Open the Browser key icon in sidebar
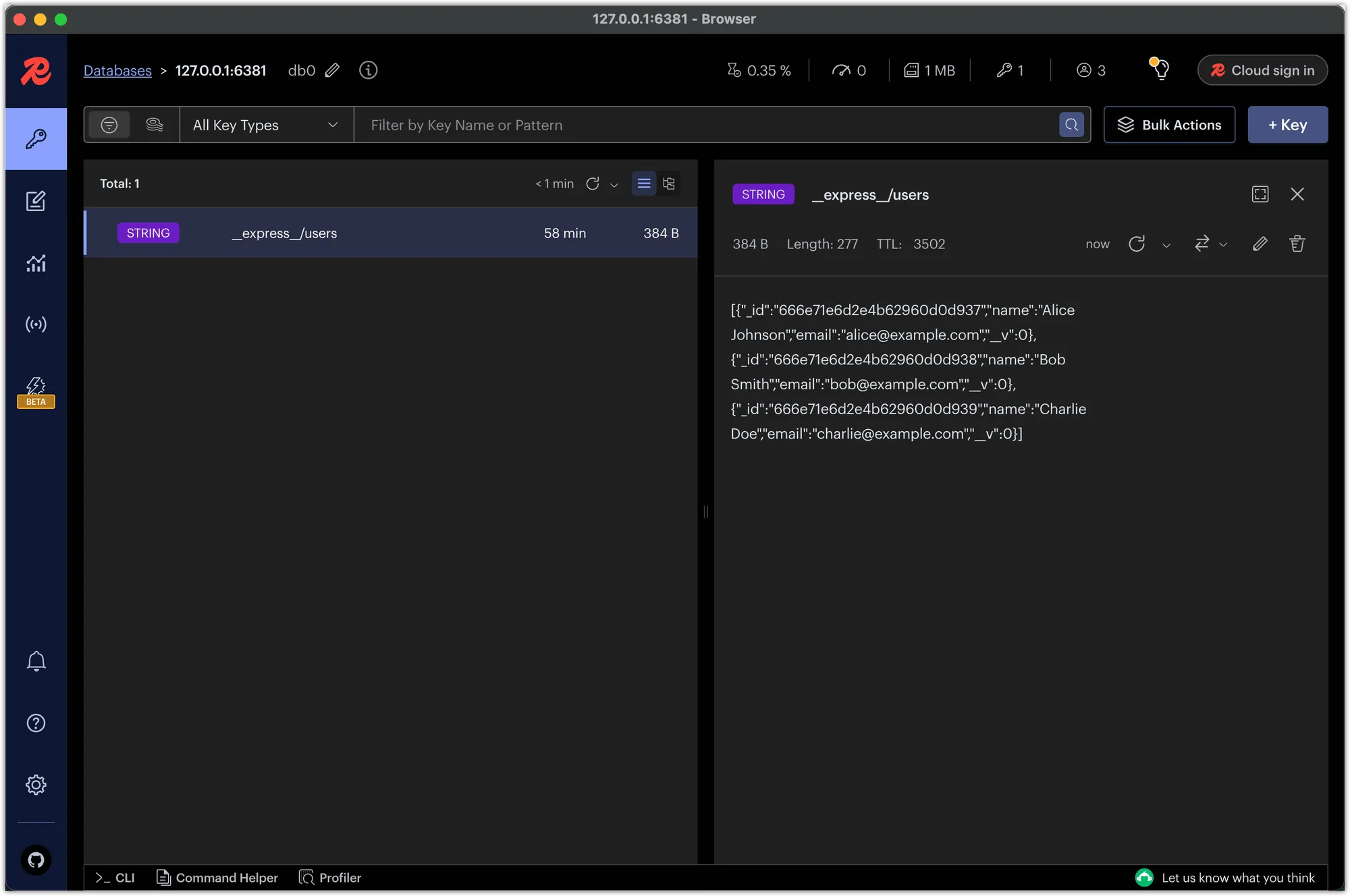Image resolution: width=1350 pixels, height=896 pixels. pyautogui.click(x=36, y=139)
